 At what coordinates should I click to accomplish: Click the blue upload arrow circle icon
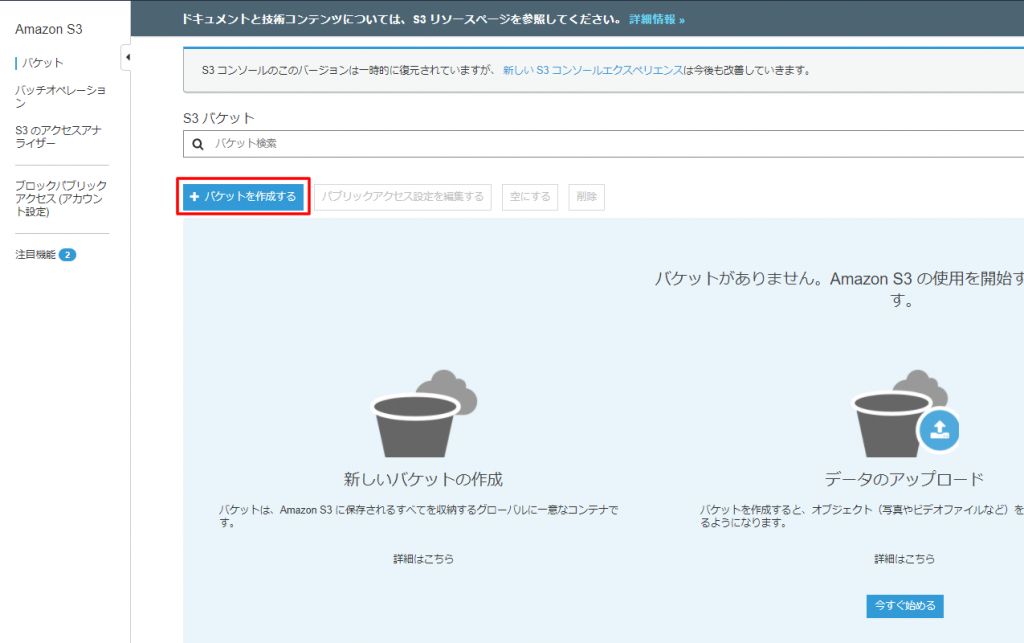click(939, 430)
